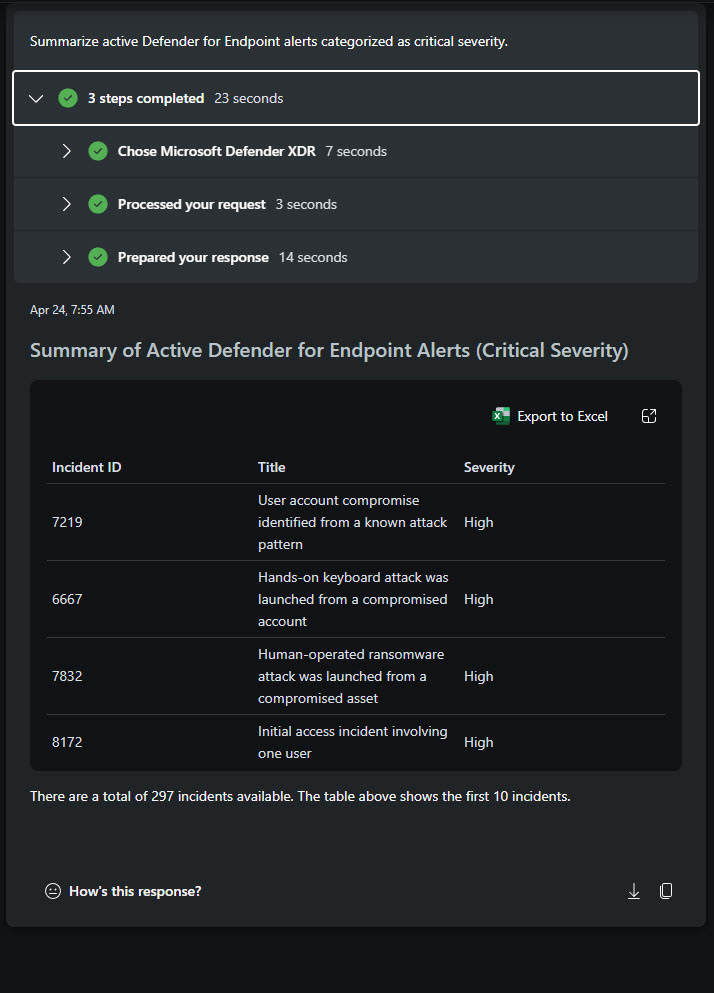
Task: Expand the Chose Microsoft Defender XDR step
Action: click(67, 151)
